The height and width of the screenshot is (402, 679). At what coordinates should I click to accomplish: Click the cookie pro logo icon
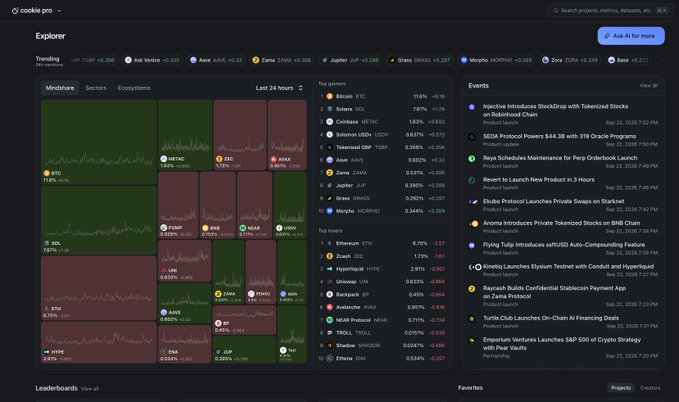[15, 10]
